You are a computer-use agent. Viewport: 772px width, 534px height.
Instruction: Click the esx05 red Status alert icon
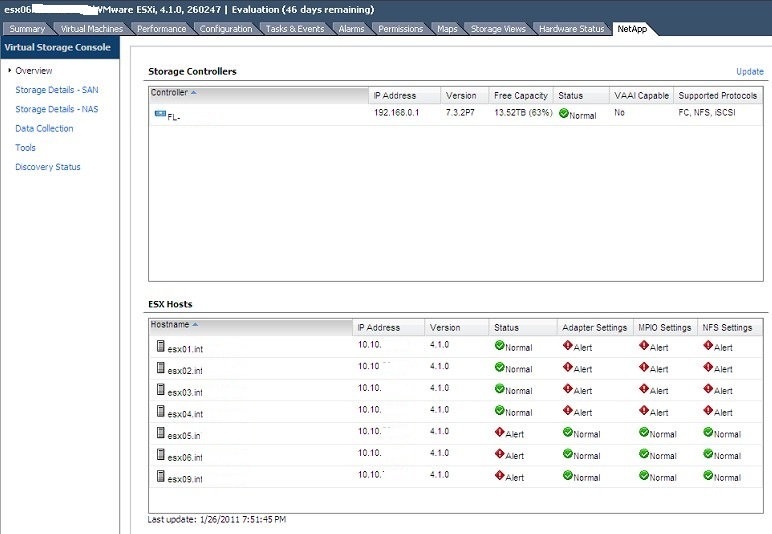[499, 432]
